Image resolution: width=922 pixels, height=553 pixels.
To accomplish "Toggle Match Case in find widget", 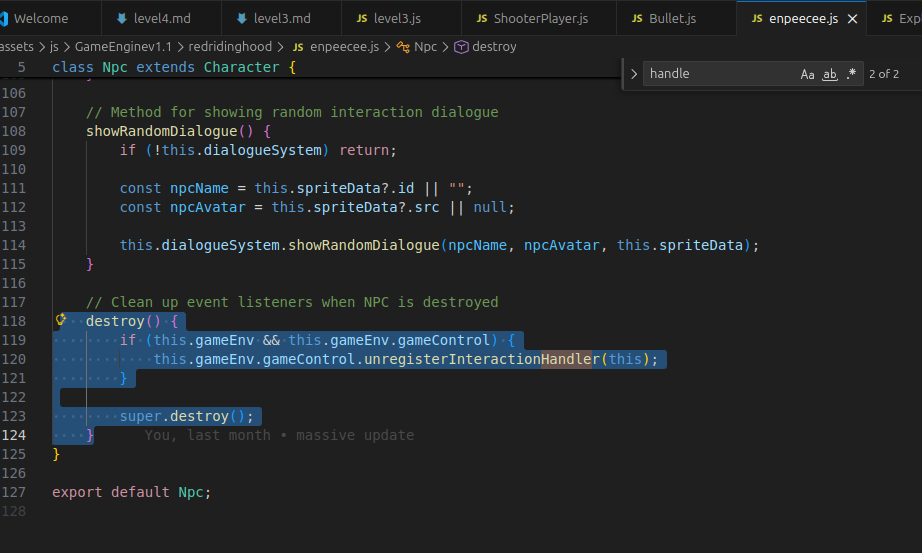I will (x=807, y=74).
